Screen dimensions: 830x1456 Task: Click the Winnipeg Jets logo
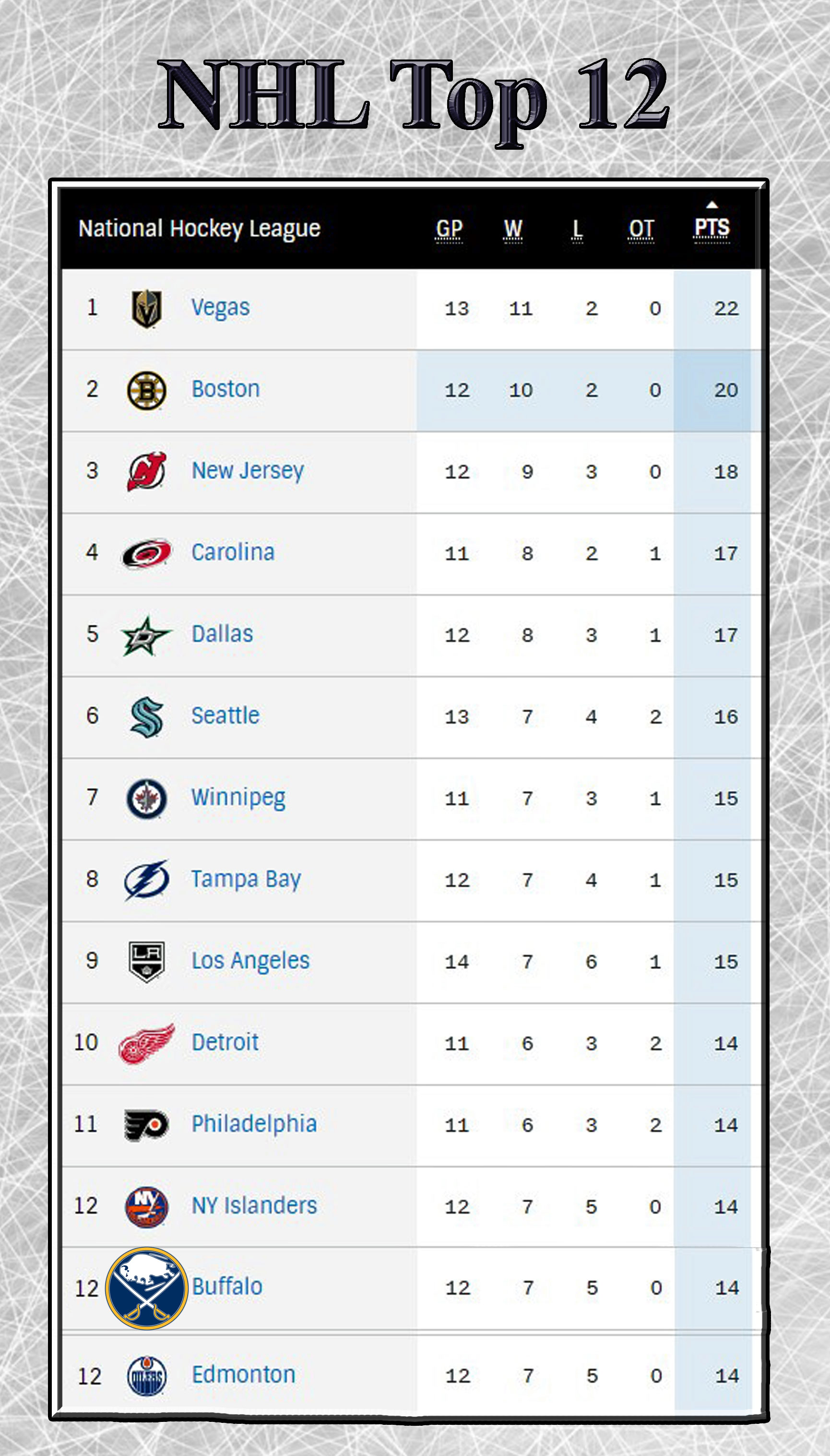(146, 799)
